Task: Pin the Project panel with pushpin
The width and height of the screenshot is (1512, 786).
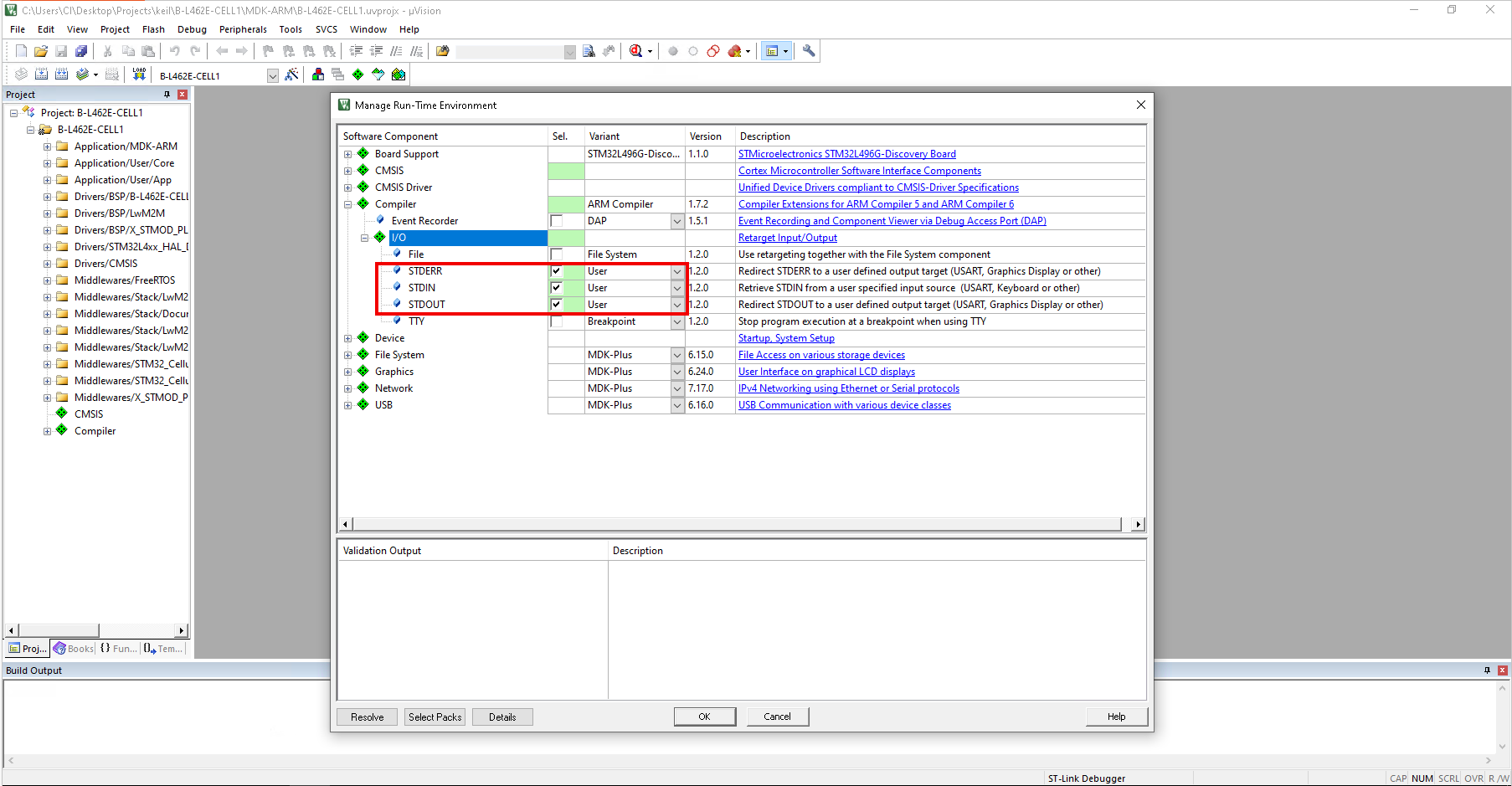Action: point(167,95)
